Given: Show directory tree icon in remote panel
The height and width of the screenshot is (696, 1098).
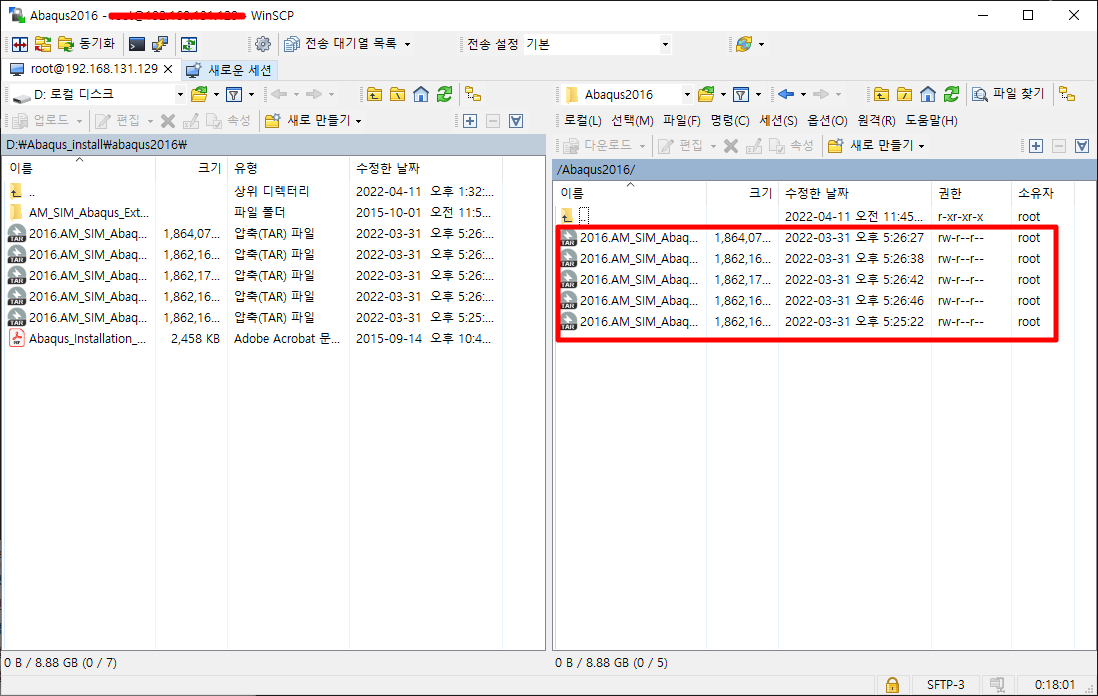Looking at the screenshot, I should pyautogui.click(x=1066, y=95).
